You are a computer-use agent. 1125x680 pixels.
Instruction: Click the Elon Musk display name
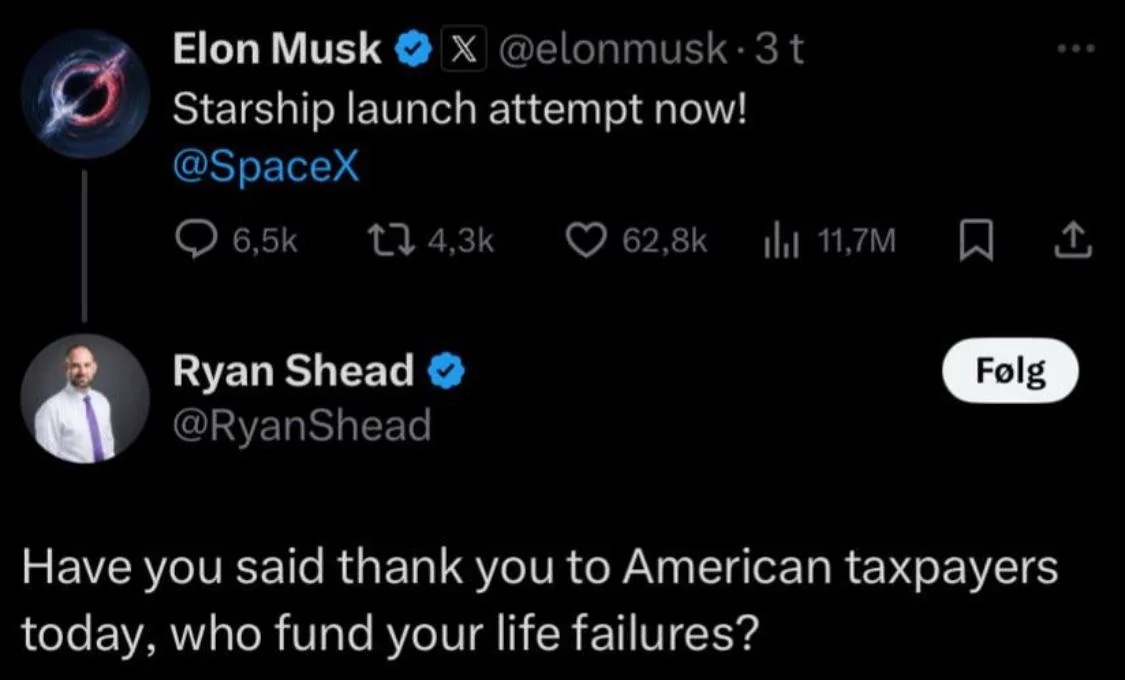tap(277, 49)
